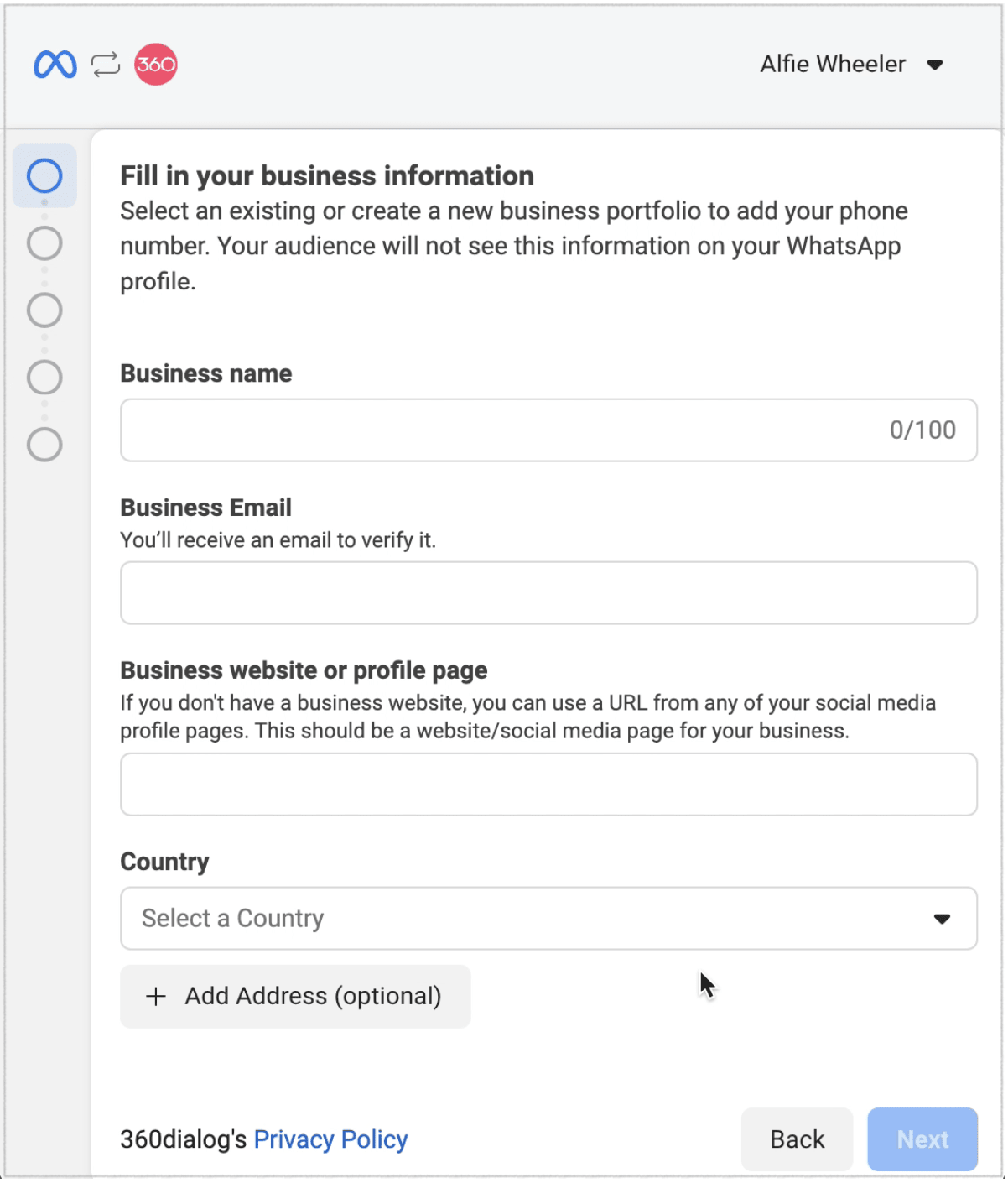Screen dimensions: 1008x1183
Task: Focus the Business Email input field
Action: pos(548,593)
